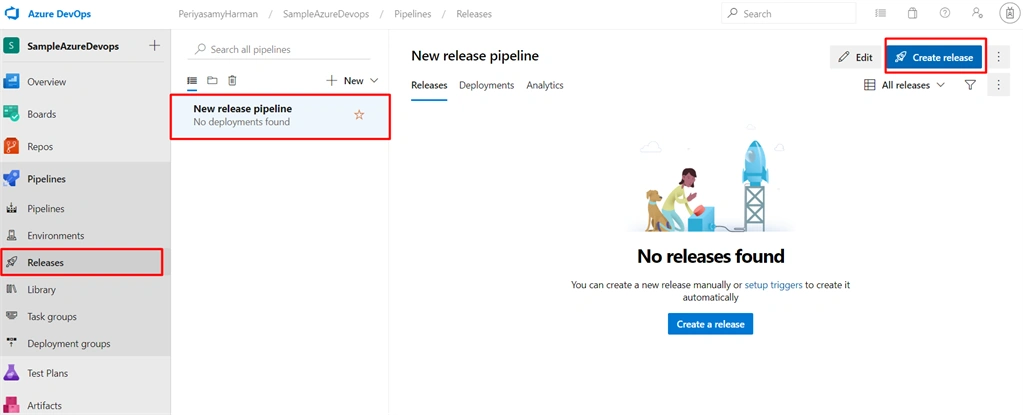Open the marketplace shopping bag icon
Screen dimensions: 1023x415
click(913, 13)
